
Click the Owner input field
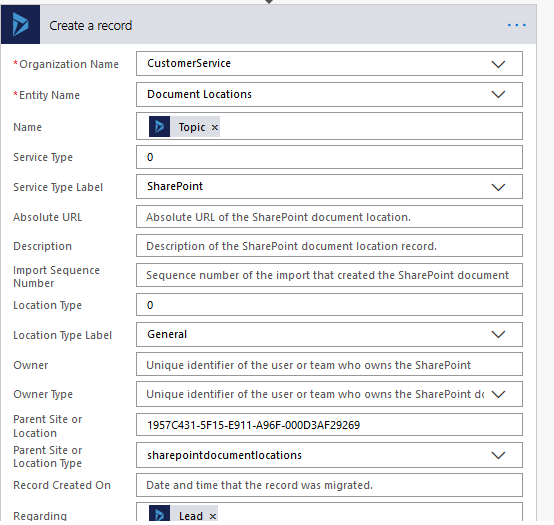[329, 365]
